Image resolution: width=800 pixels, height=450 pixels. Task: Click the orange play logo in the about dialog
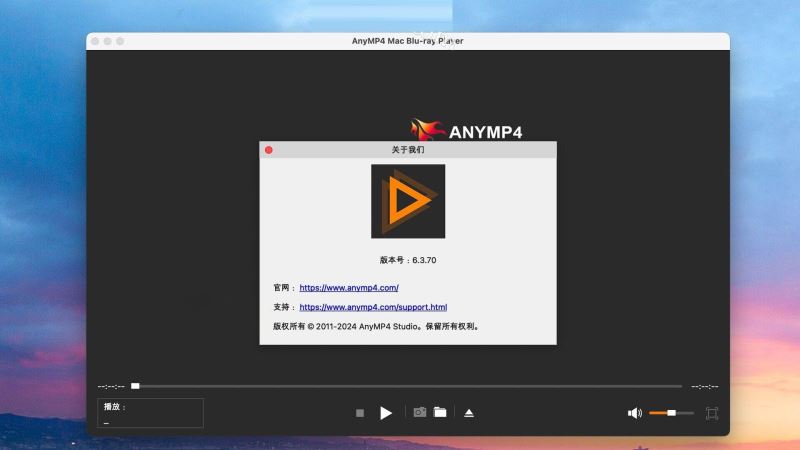[x=408, y=201]
